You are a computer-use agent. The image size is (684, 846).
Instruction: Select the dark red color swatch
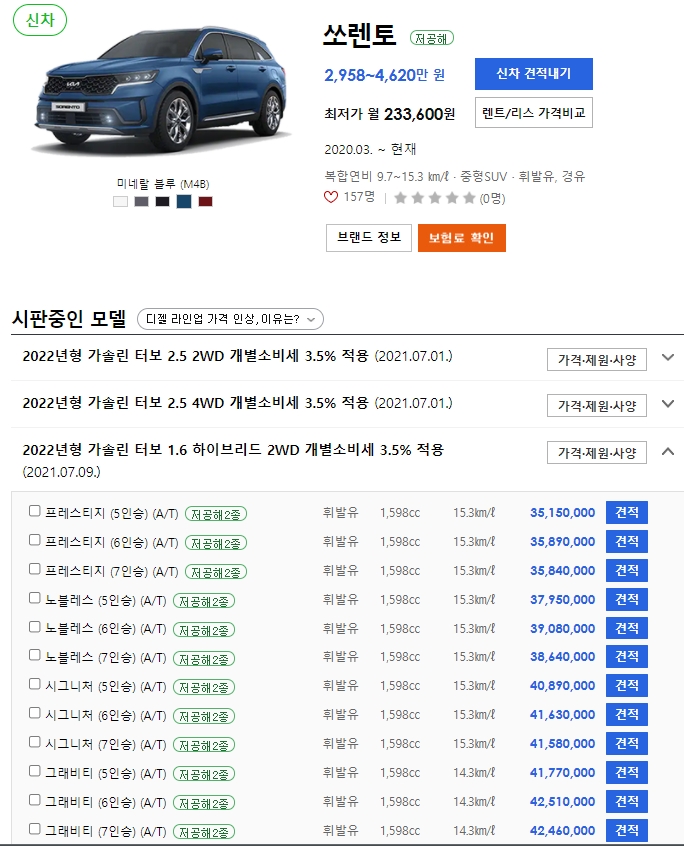tap(206, 202)
